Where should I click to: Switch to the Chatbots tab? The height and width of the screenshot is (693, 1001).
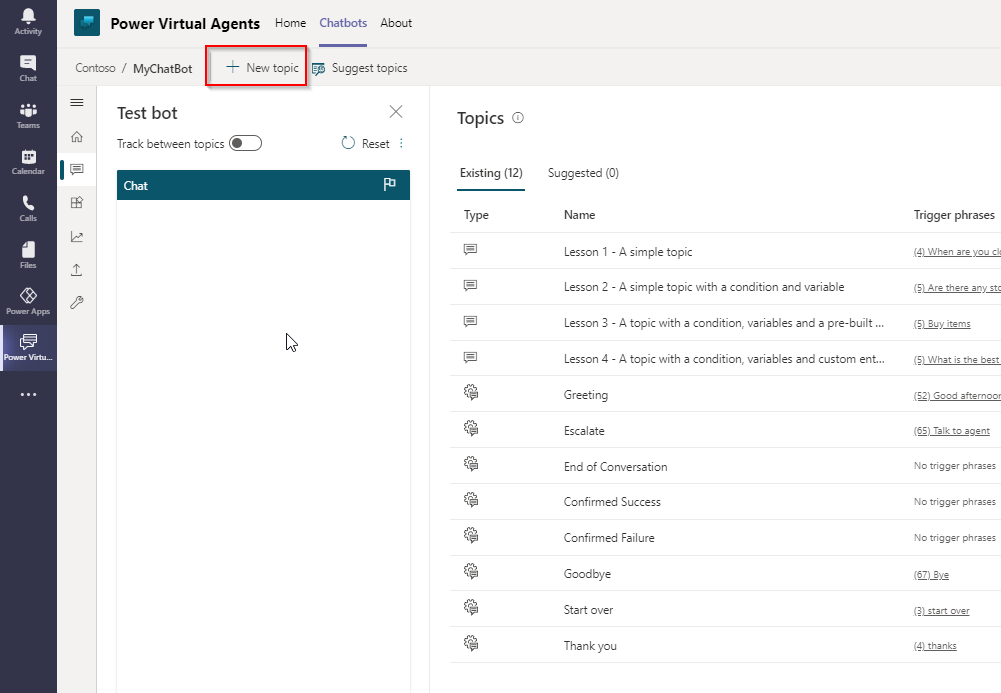click(x=343, y=23)
